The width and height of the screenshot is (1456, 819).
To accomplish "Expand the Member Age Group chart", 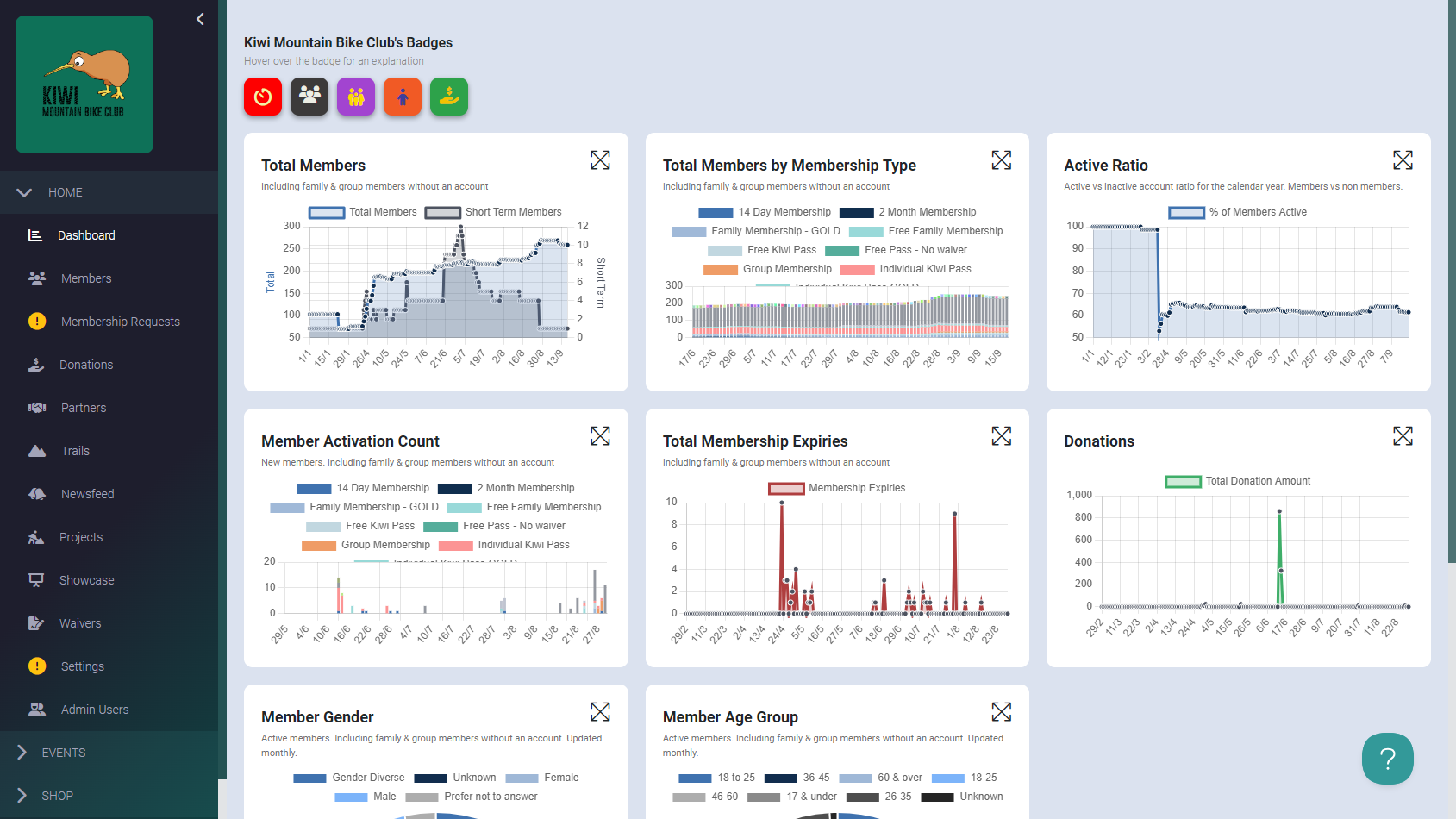I will 1002,712.
